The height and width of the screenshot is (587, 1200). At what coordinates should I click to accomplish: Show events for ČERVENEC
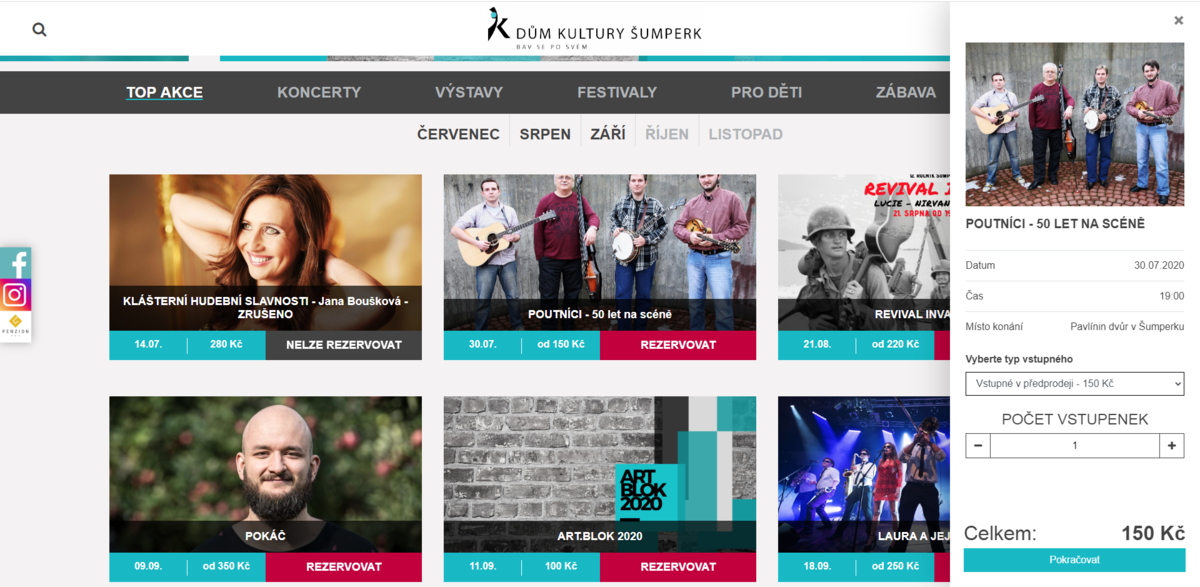pos(458,134)
